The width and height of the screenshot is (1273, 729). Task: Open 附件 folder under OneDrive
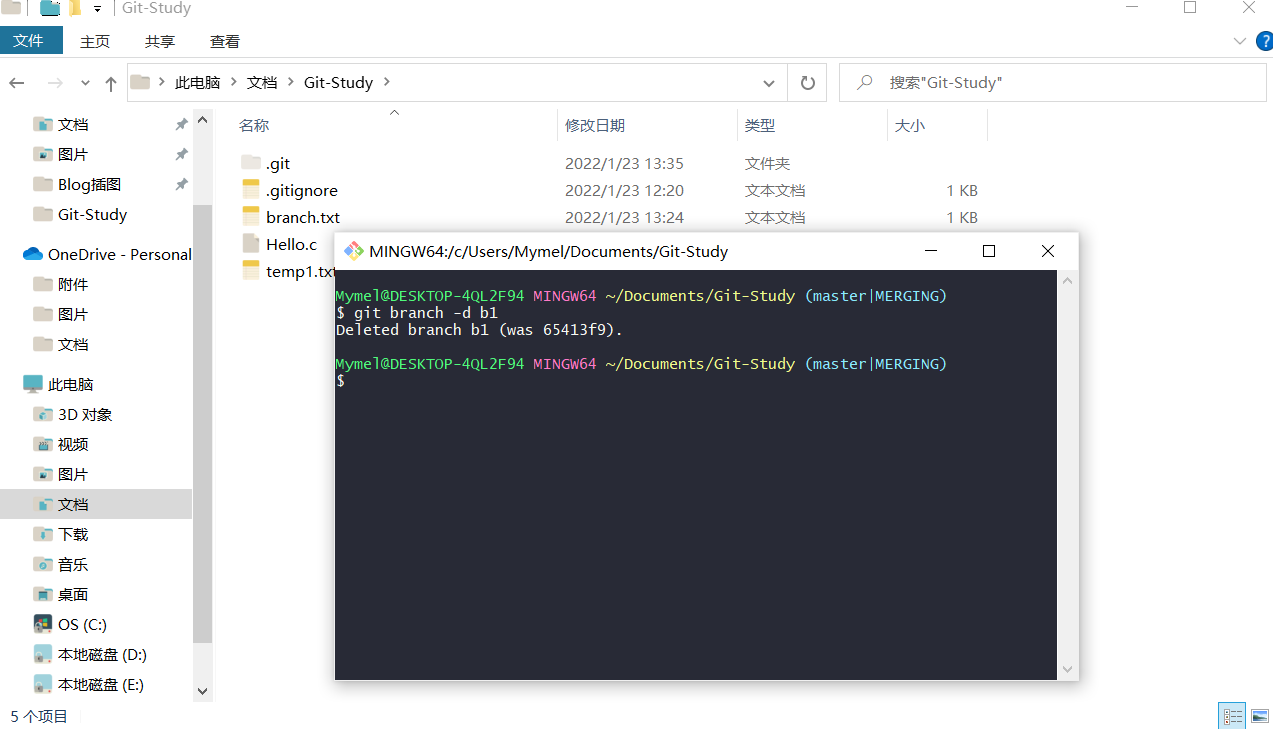tap(73, 284)
